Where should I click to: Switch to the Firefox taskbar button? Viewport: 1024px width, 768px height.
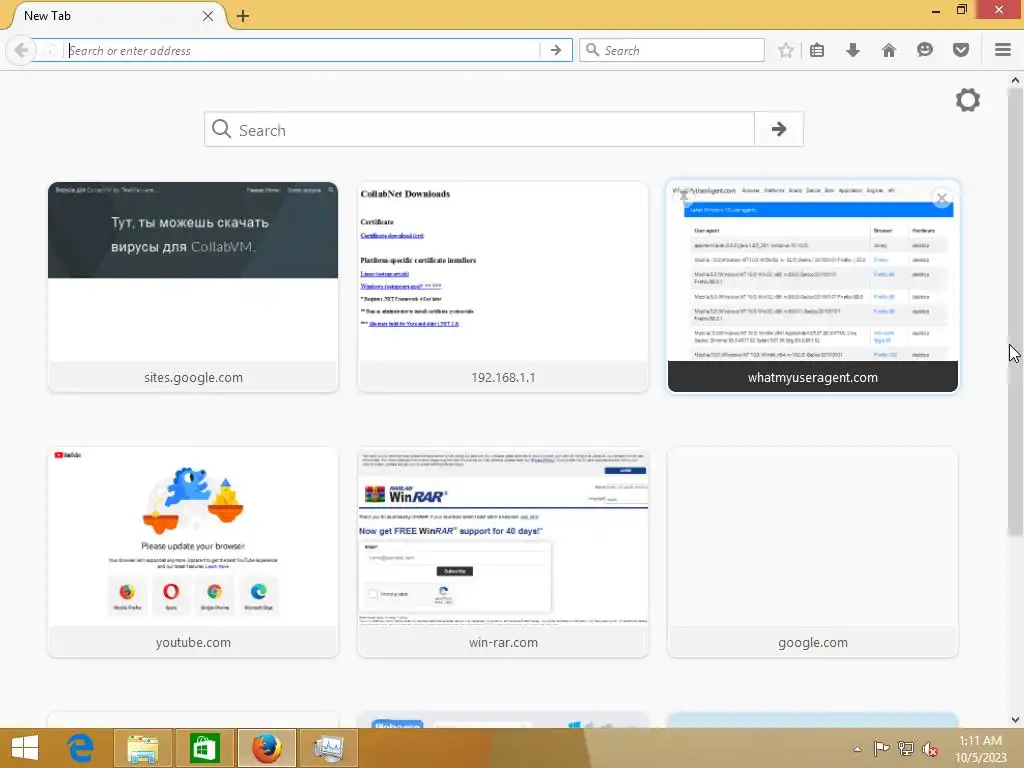(x=266, y=748)
